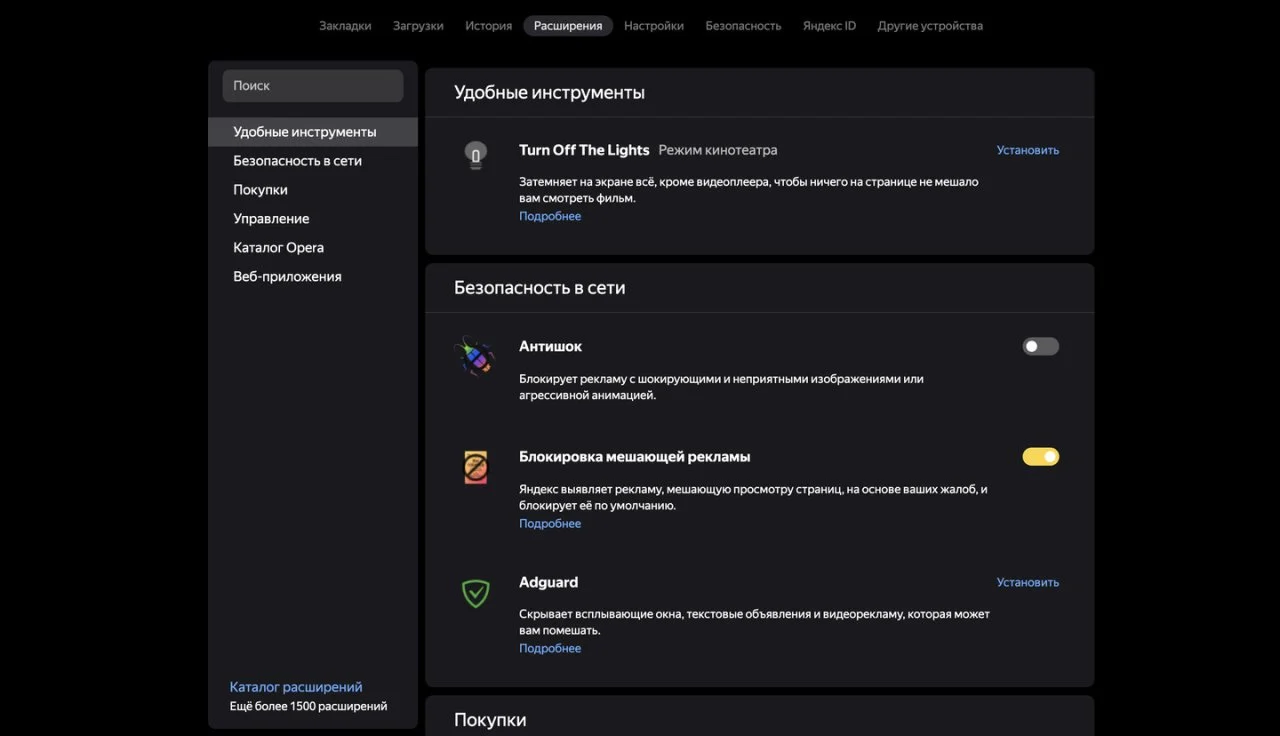
Task: Go to the Настройки tab
Action: (654, 26)
